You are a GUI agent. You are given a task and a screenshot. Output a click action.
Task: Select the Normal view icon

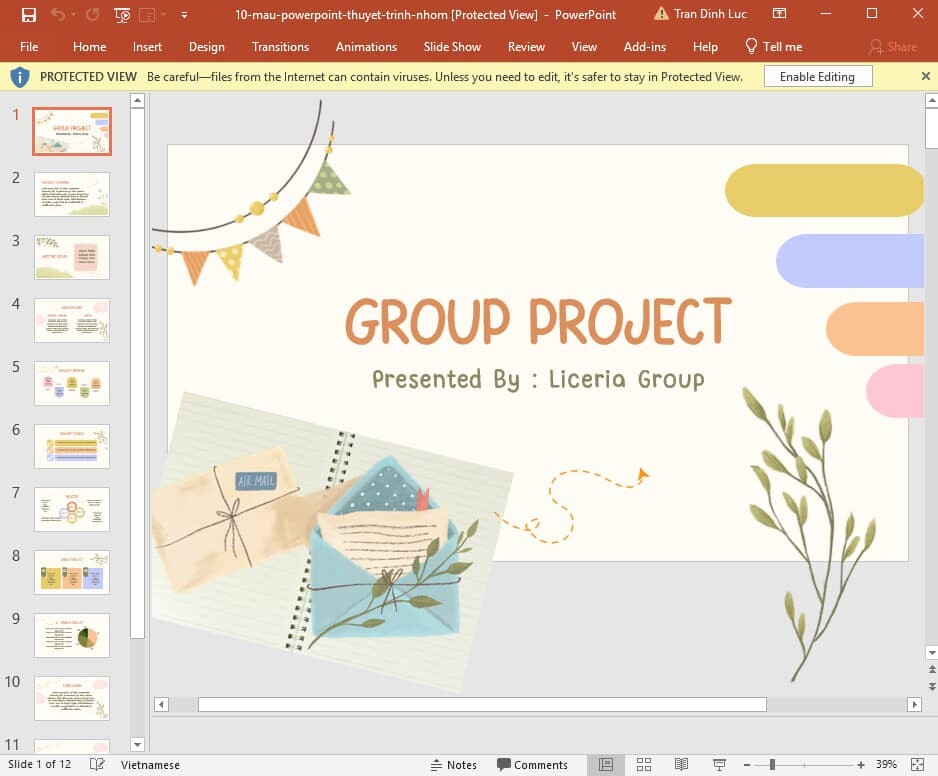click(x=605, y=764)
